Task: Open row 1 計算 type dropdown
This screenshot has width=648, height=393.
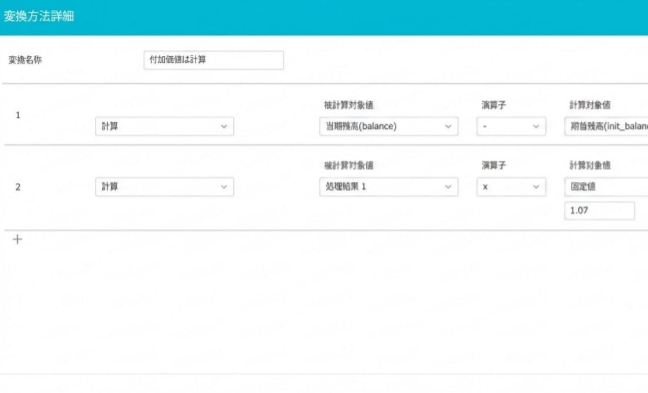Action: (x=164, y=126)
